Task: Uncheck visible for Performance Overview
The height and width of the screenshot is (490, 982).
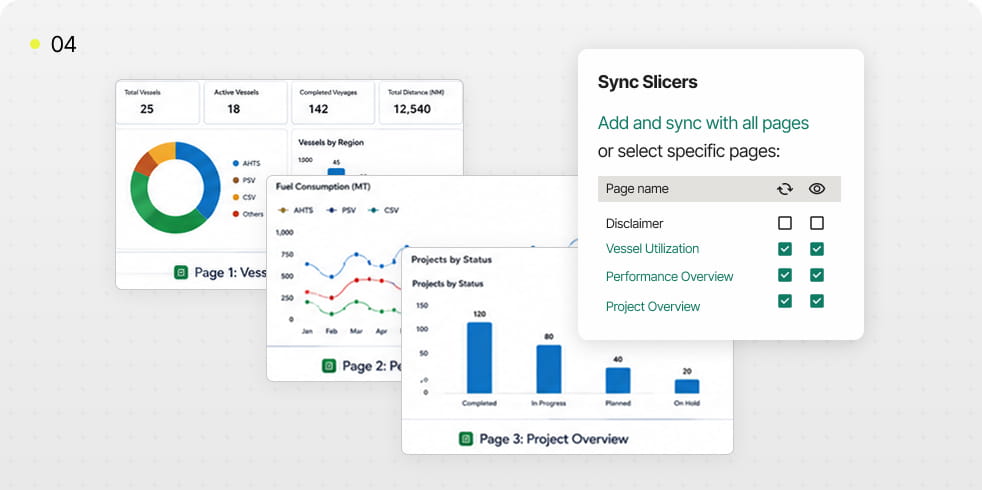Action: [817, 275]
